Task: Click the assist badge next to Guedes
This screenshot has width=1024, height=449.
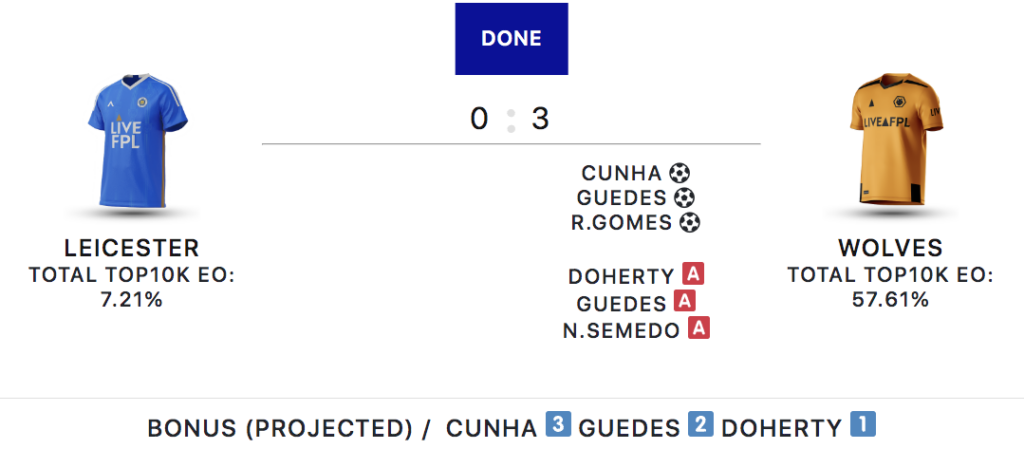Action: point(685,301)
